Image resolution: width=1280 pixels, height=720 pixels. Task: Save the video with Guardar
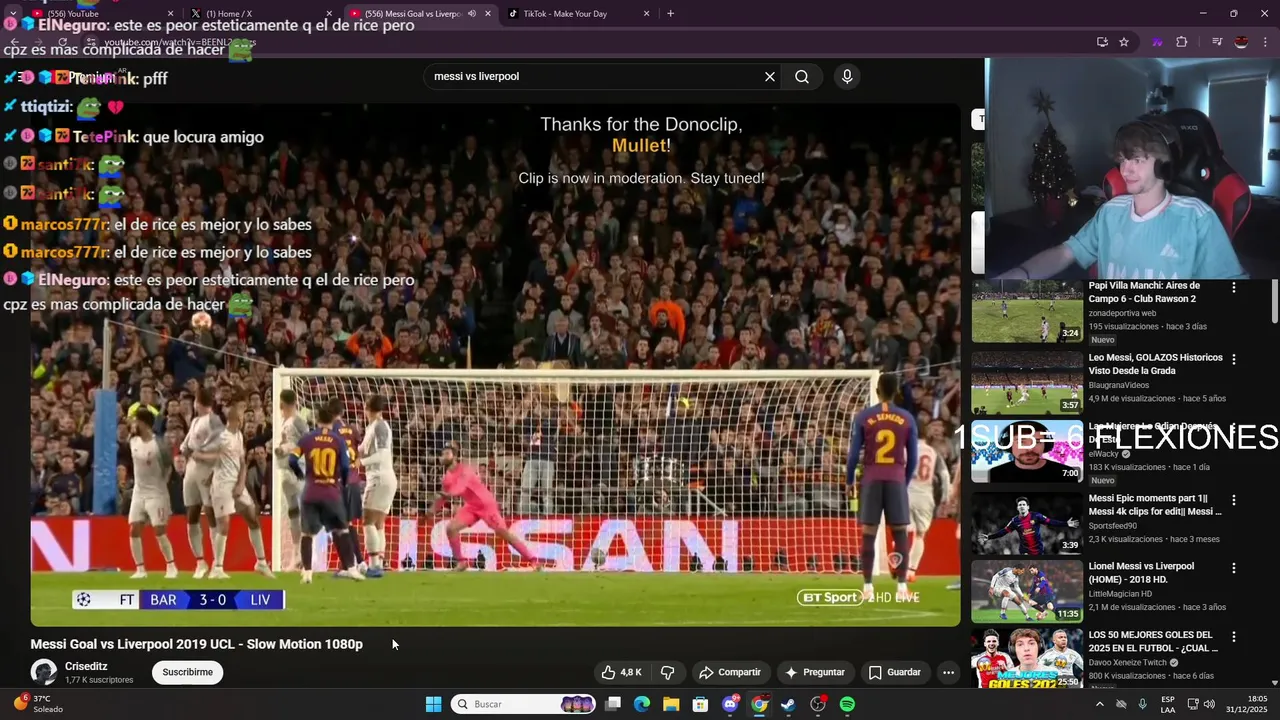(x=894, y=672)
